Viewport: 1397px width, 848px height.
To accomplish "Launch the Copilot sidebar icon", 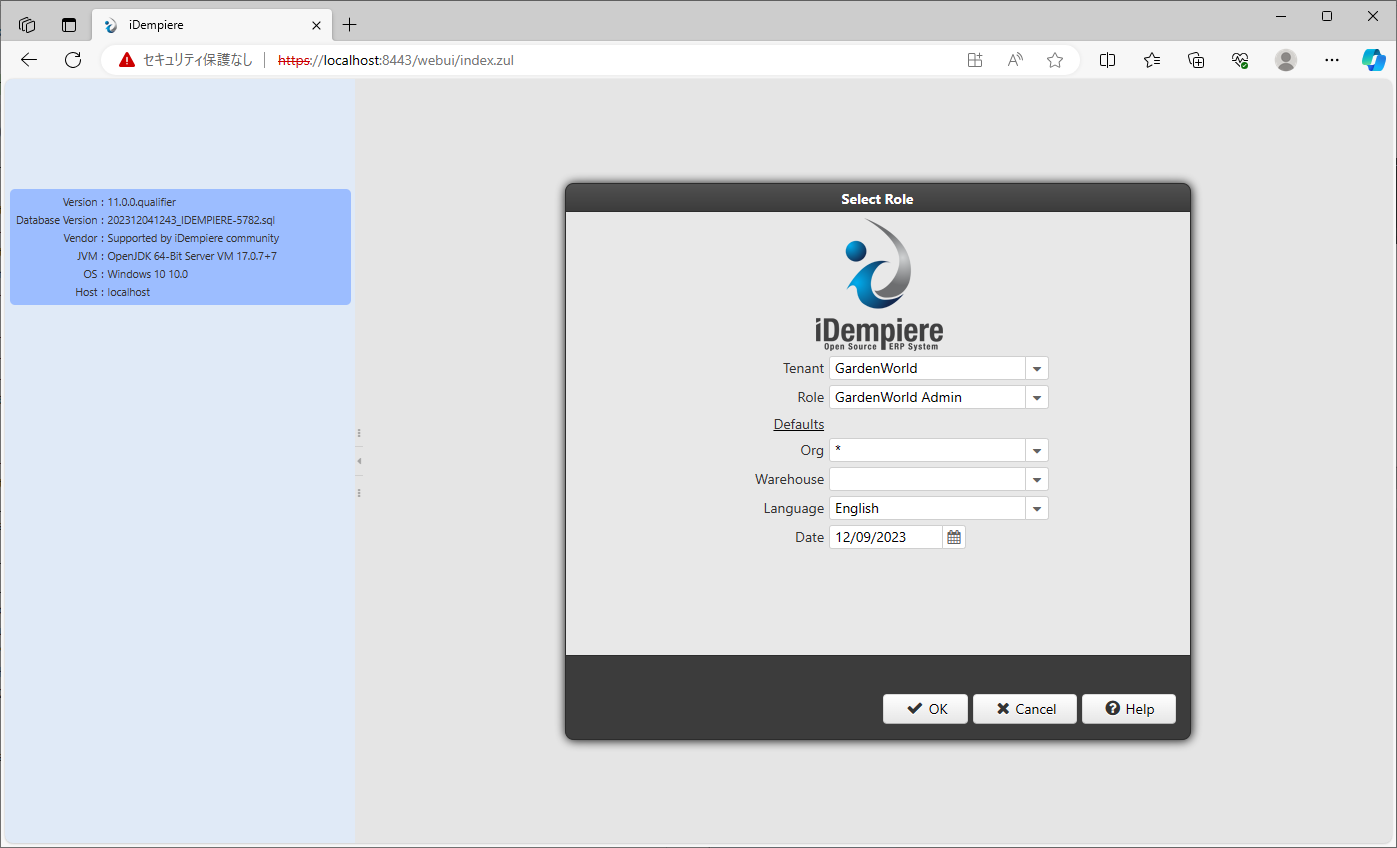I will (x=1374, y=60).
